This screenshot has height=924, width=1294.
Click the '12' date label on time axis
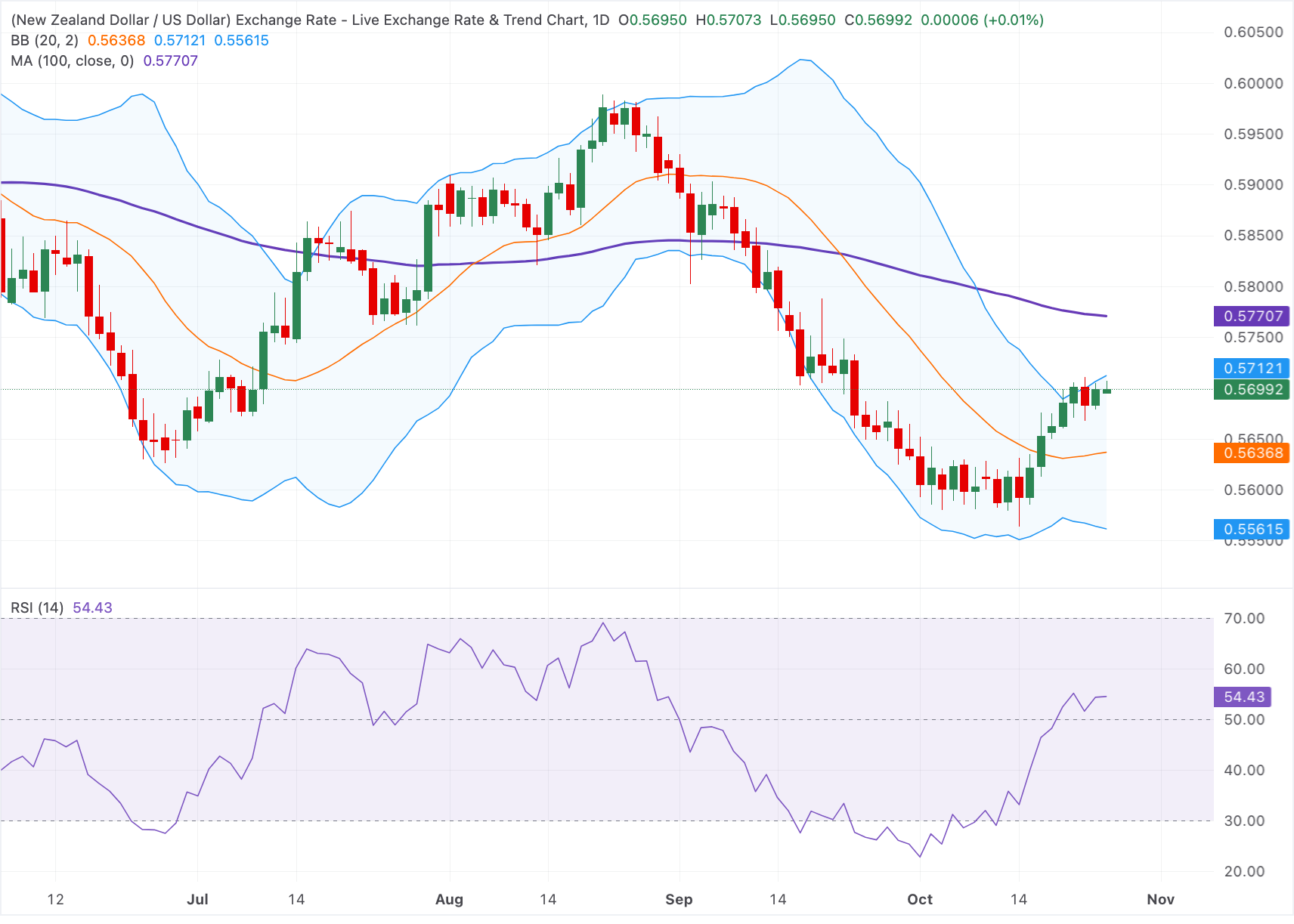55,900
